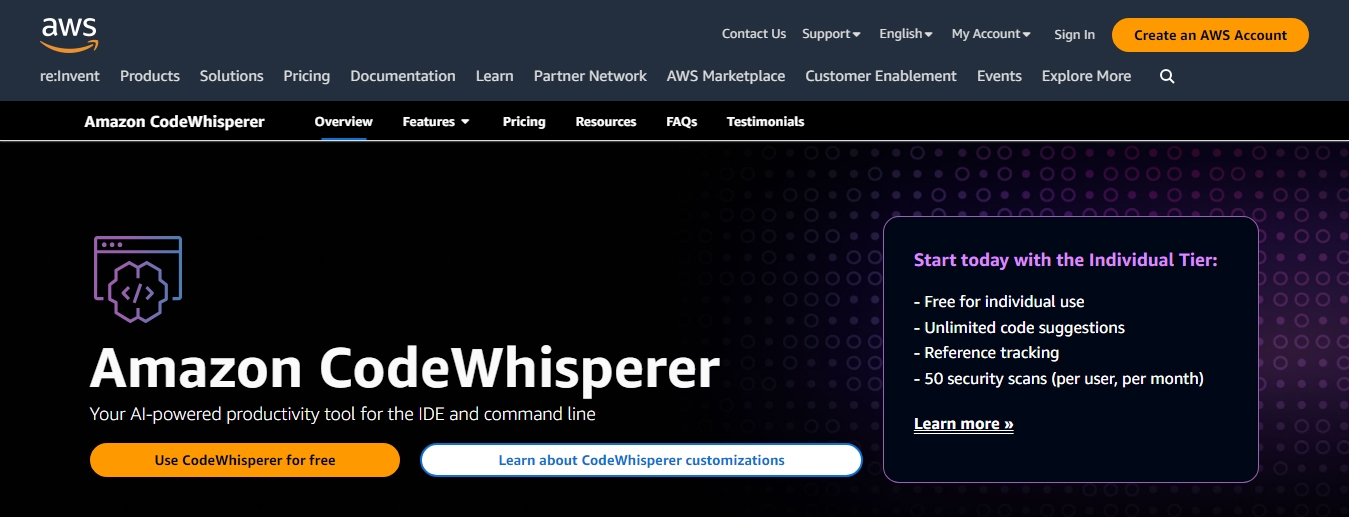Open the Pricing tab in CodeWhisperer subnav
This screenshot has height=517, width=1349.
pos(524,122)
